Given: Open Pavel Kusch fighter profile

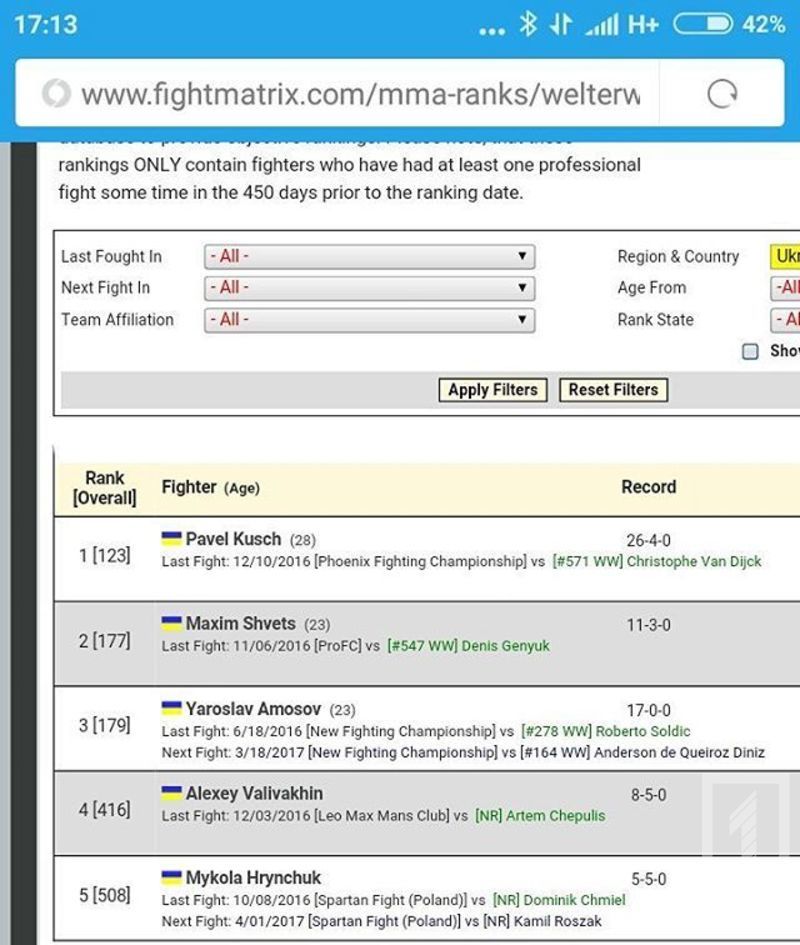Looking at the screenshot, I should tap(233, 539).
